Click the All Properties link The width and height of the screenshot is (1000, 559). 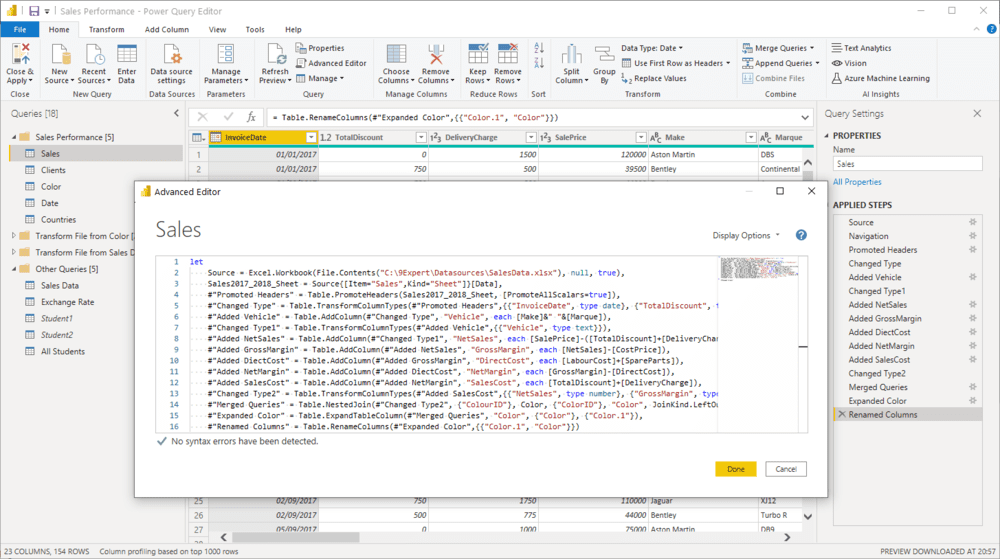pyautogui.click(x=857, y=182)
